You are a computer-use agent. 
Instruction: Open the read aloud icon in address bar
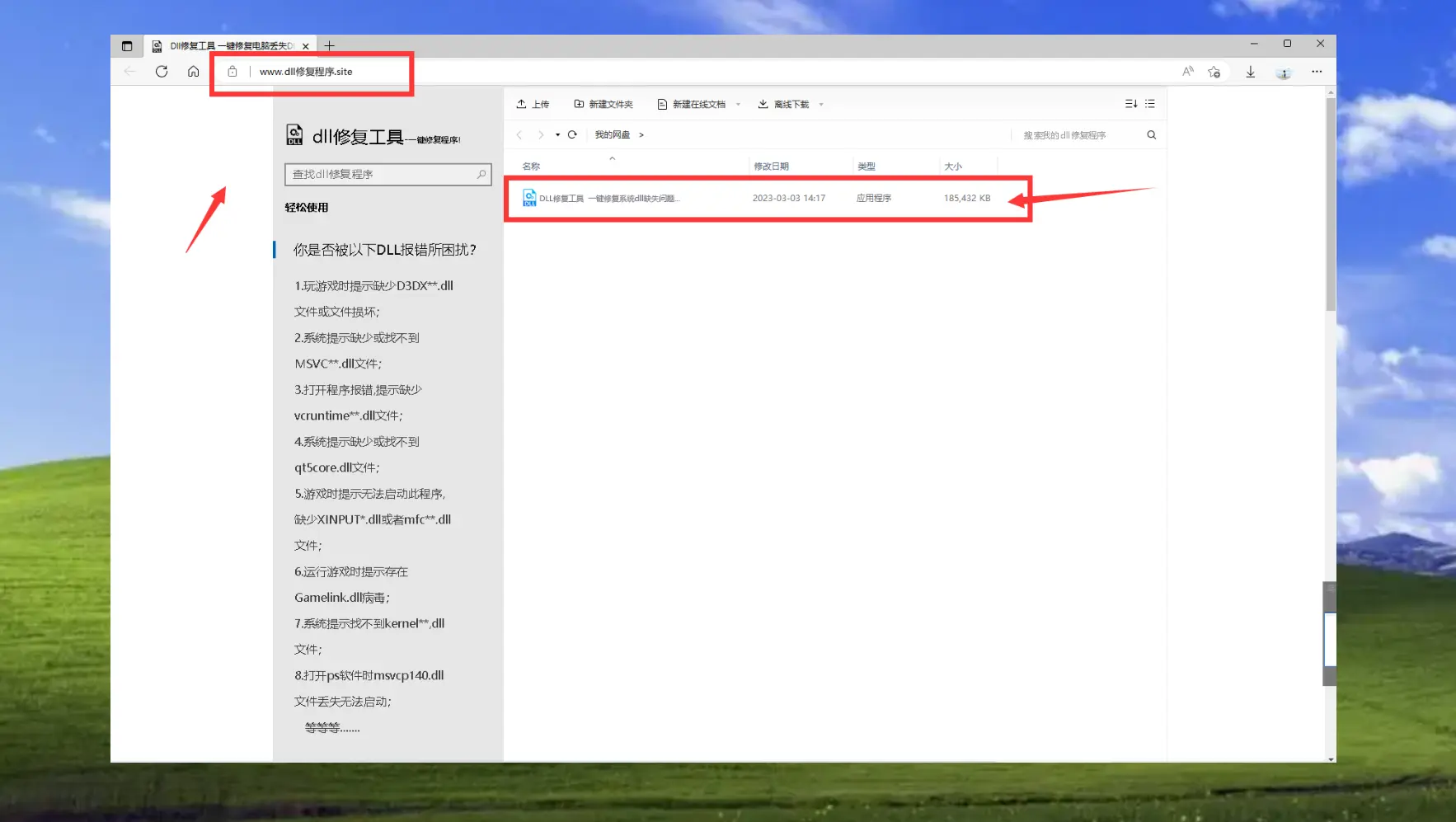click(1188, 72)
